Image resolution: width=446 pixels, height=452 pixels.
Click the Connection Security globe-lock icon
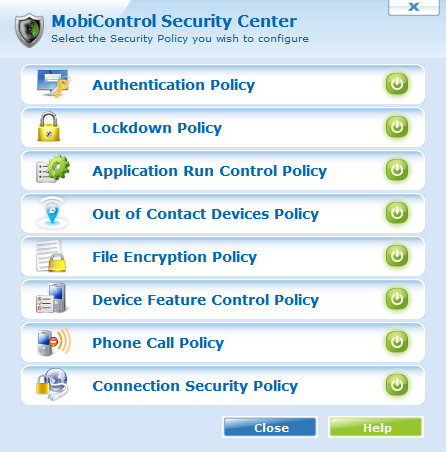tap(52, 384)
